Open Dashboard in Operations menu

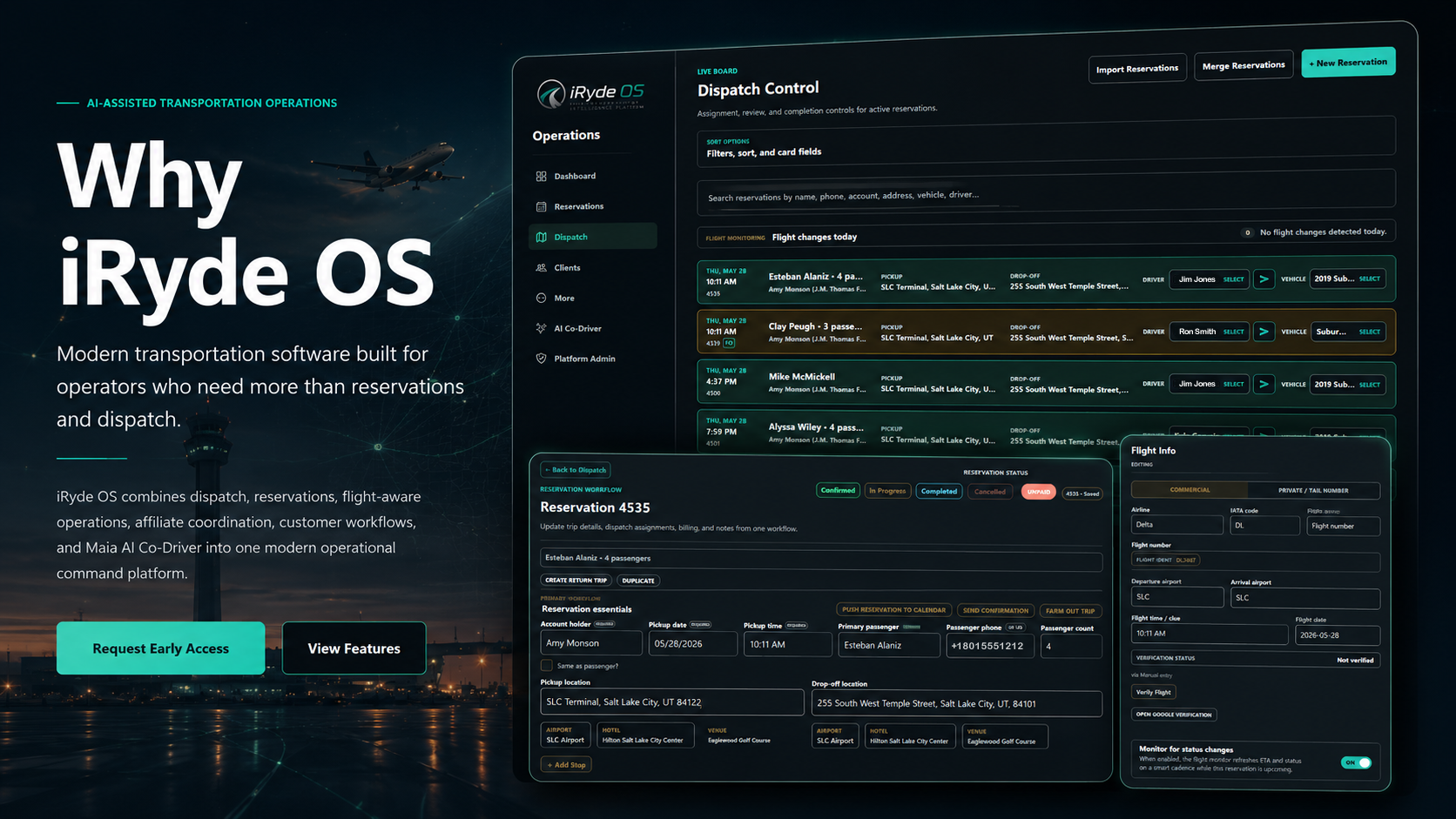coord(575,176)
